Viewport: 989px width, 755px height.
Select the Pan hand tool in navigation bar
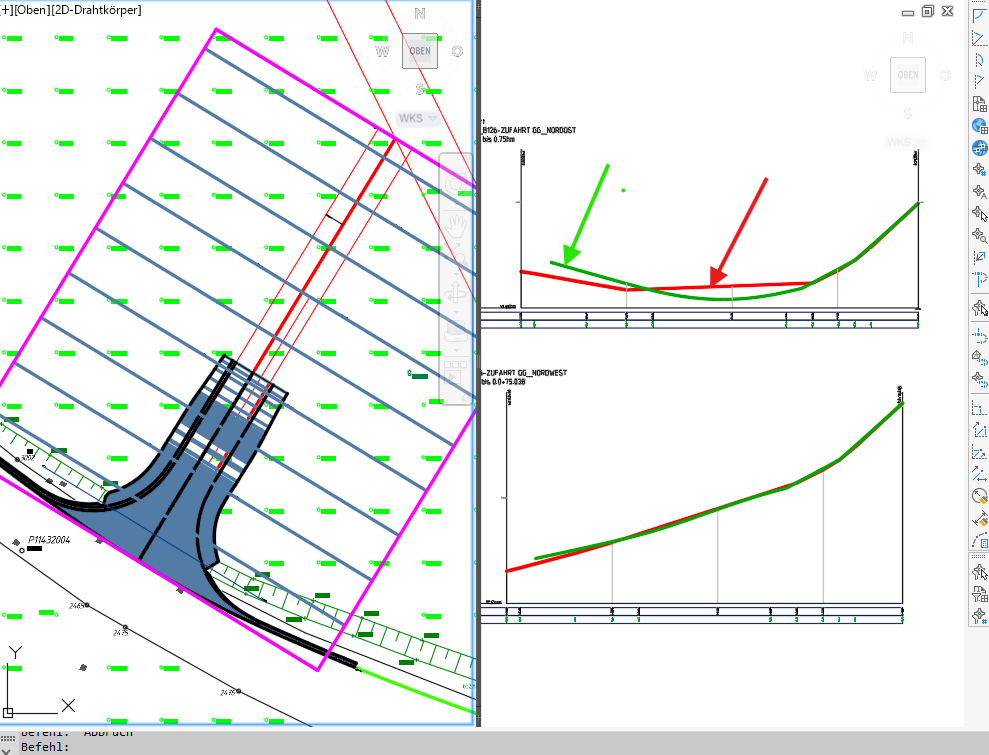(x=455, y=224)
